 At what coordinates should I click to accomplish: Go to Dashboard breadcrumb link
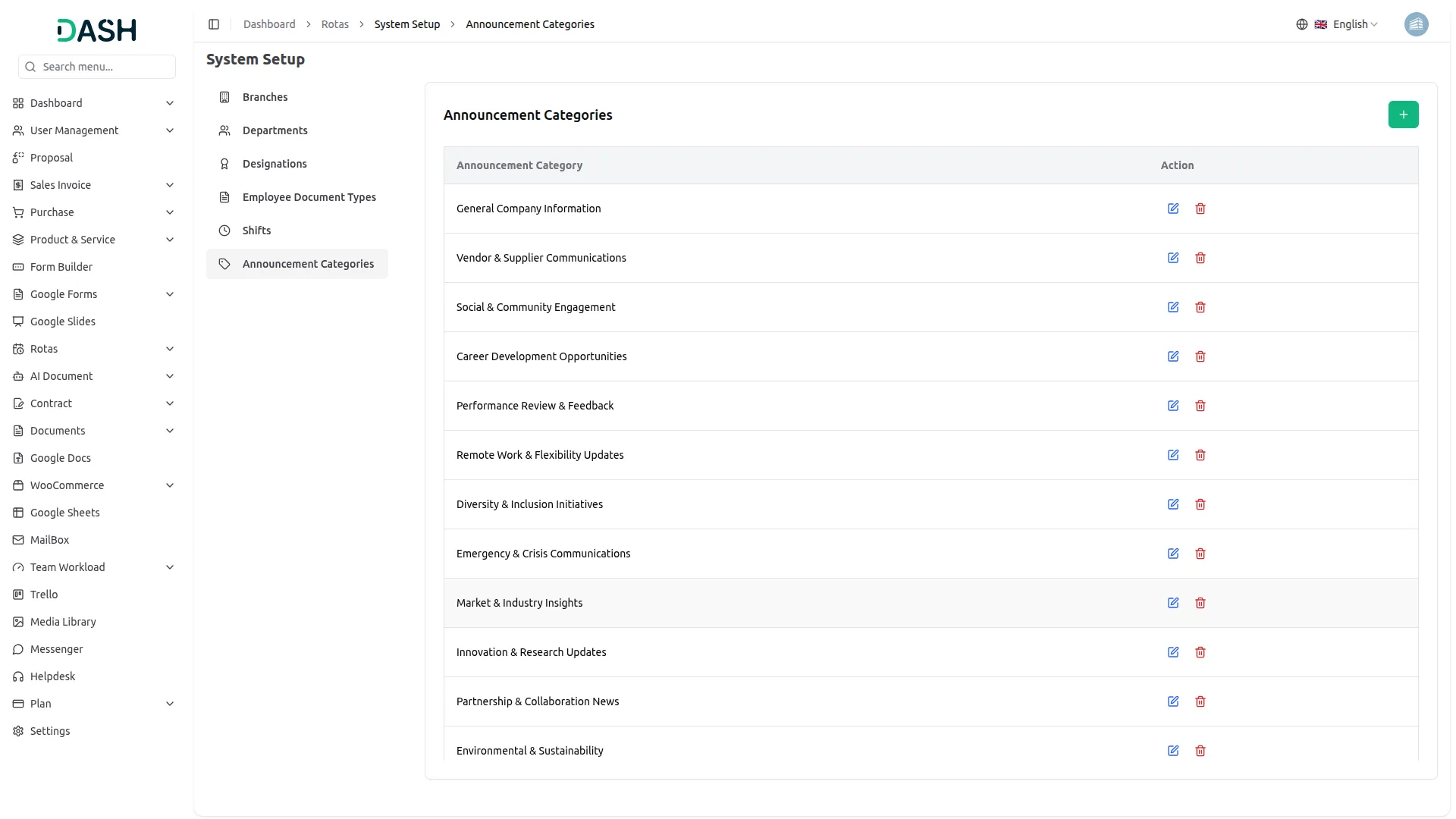269,24
